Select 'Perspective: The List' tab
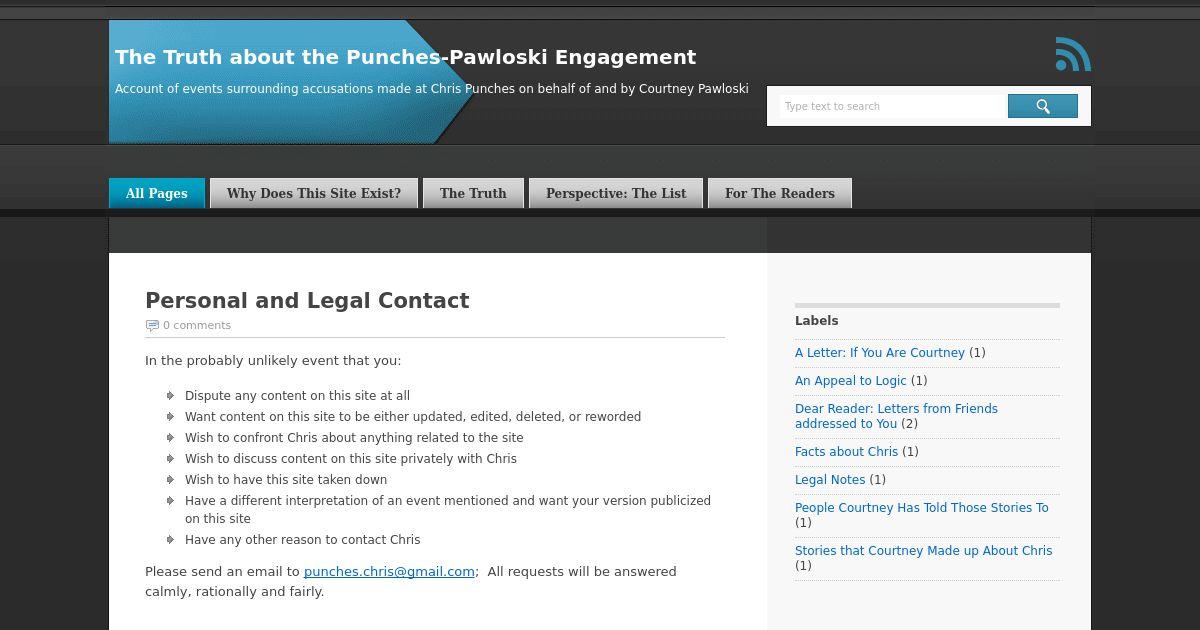Screen dimensions: 1200x630 pyautogui.click(x=616, y=193)
